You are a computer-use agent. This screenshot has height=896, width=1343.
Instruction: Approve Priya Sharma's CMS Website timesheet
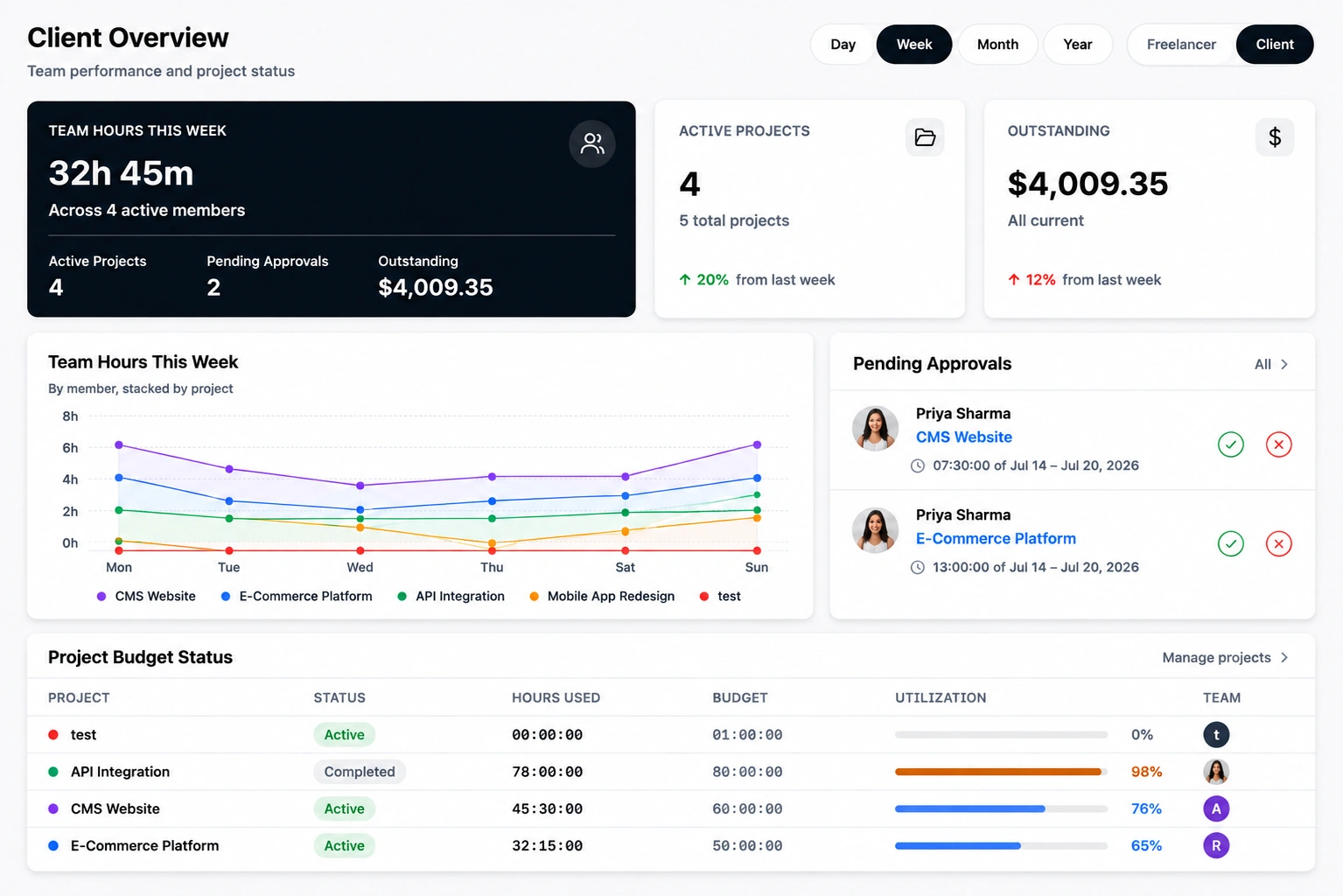(x=1231, y=444)
